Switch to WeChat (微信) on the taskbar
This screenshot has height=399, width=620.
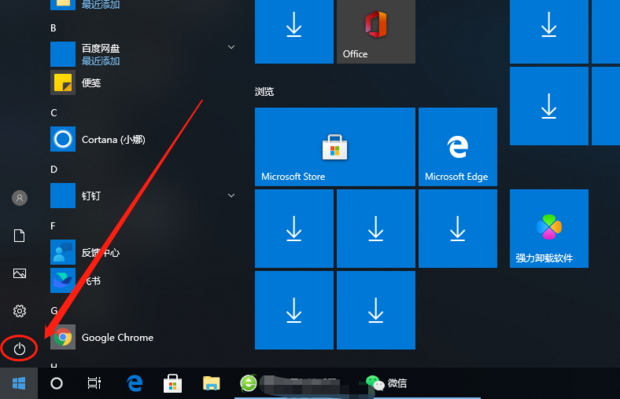coord(386,383)
